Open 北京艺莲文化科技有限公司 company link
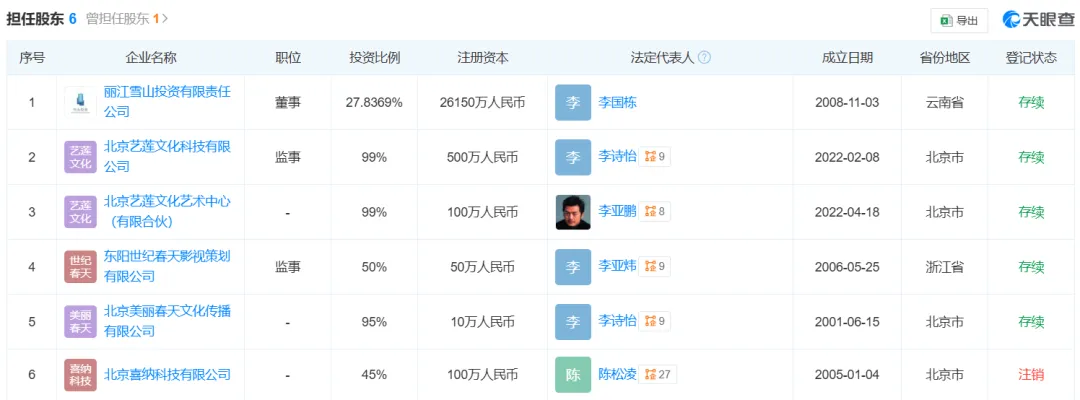The width and height of the screenshot is (1080, 400). [x=167, y=156]
